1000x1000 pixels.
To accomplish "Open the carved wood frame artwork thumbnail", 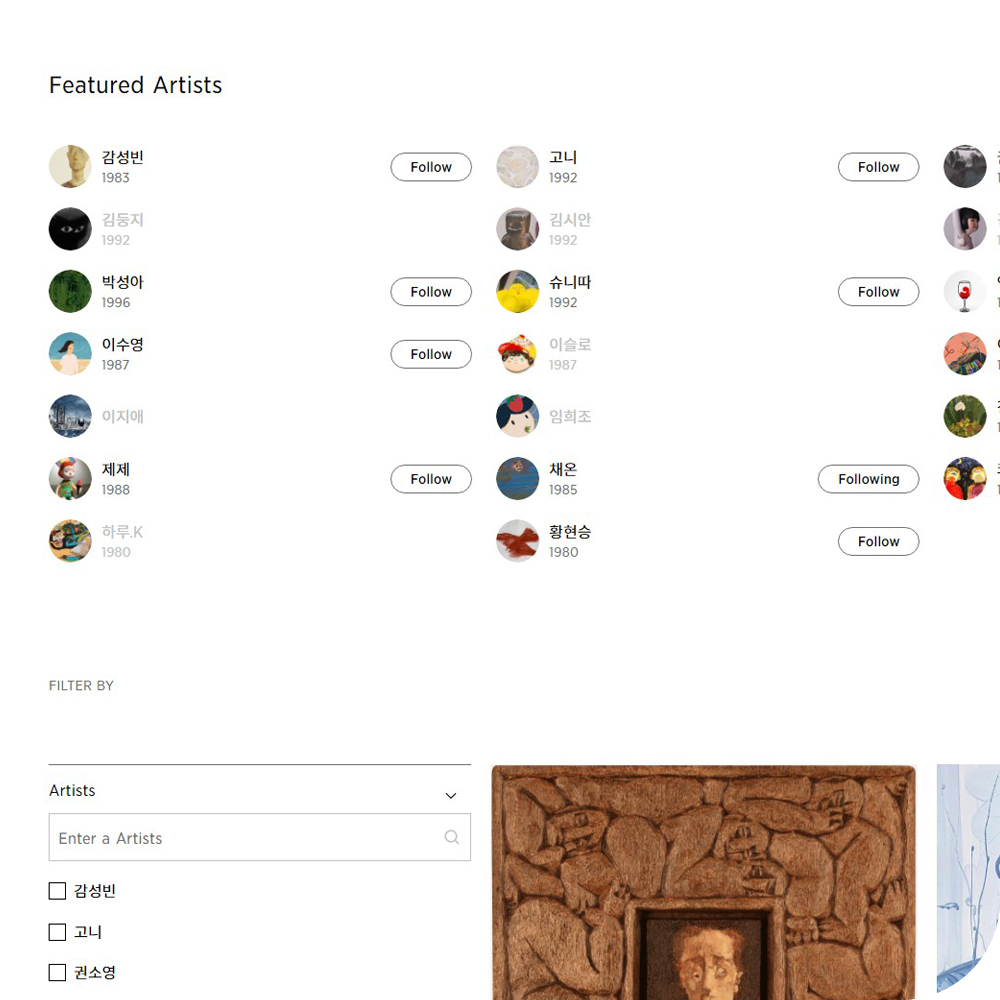I will pos(703,883).
